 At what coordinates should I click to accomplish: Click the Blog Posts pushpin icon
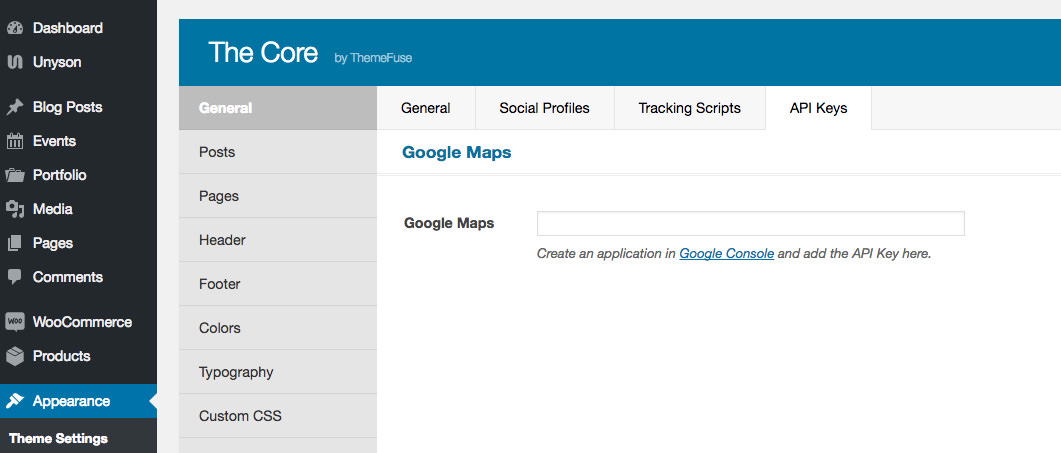pos(15,107)
